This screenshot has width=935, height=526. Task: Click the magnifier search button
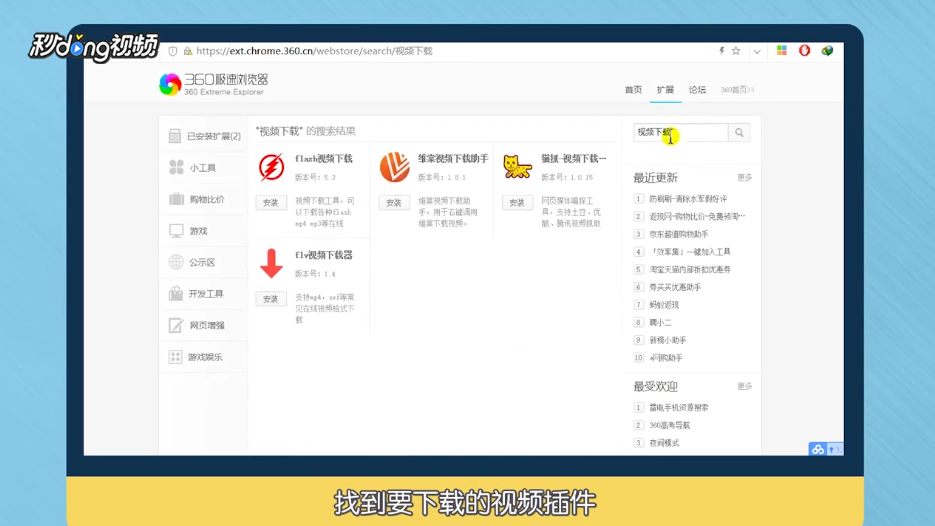(739, 132)
